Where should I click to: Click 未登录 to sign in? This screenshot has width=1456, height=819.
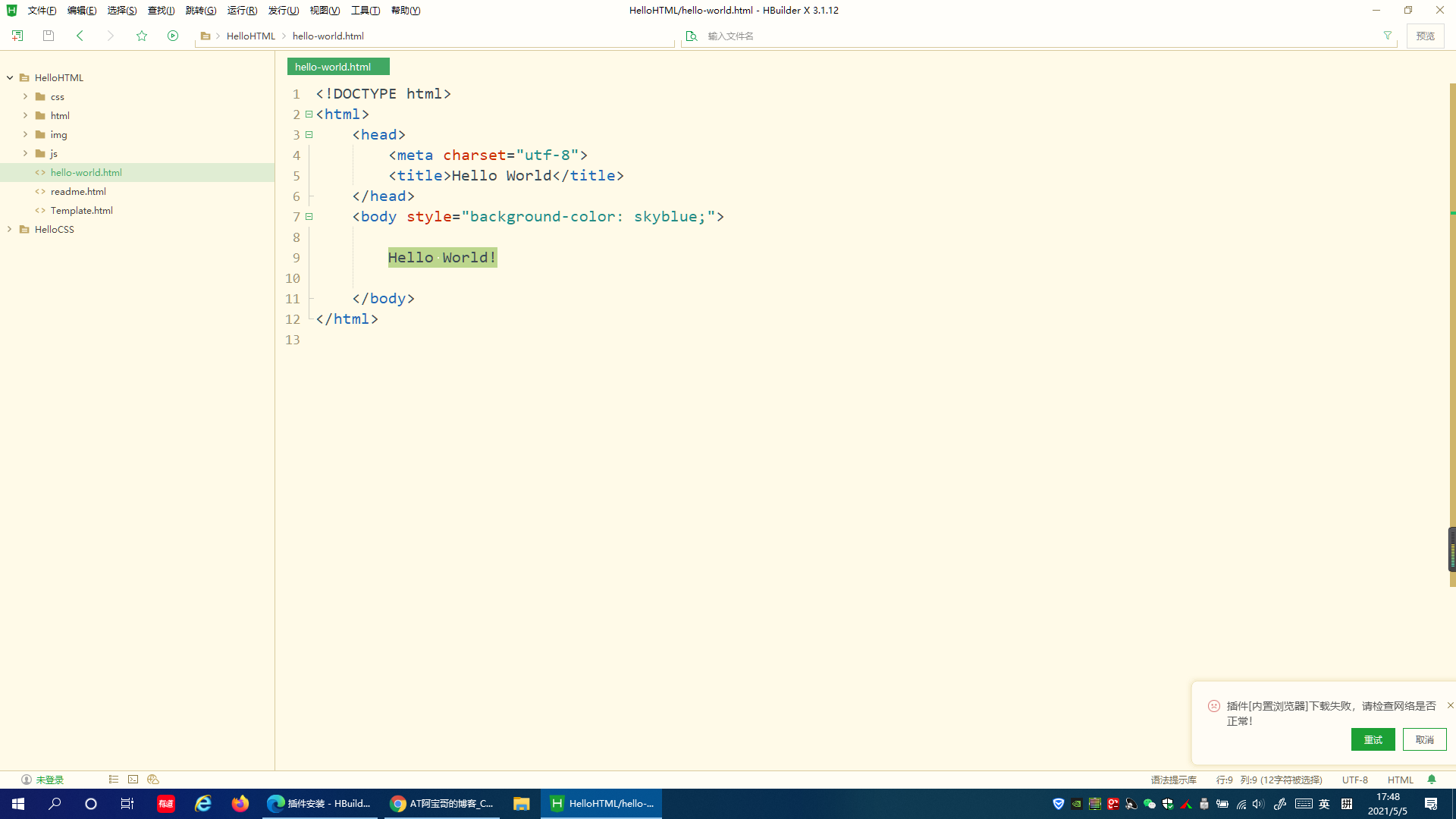(50, 780)
